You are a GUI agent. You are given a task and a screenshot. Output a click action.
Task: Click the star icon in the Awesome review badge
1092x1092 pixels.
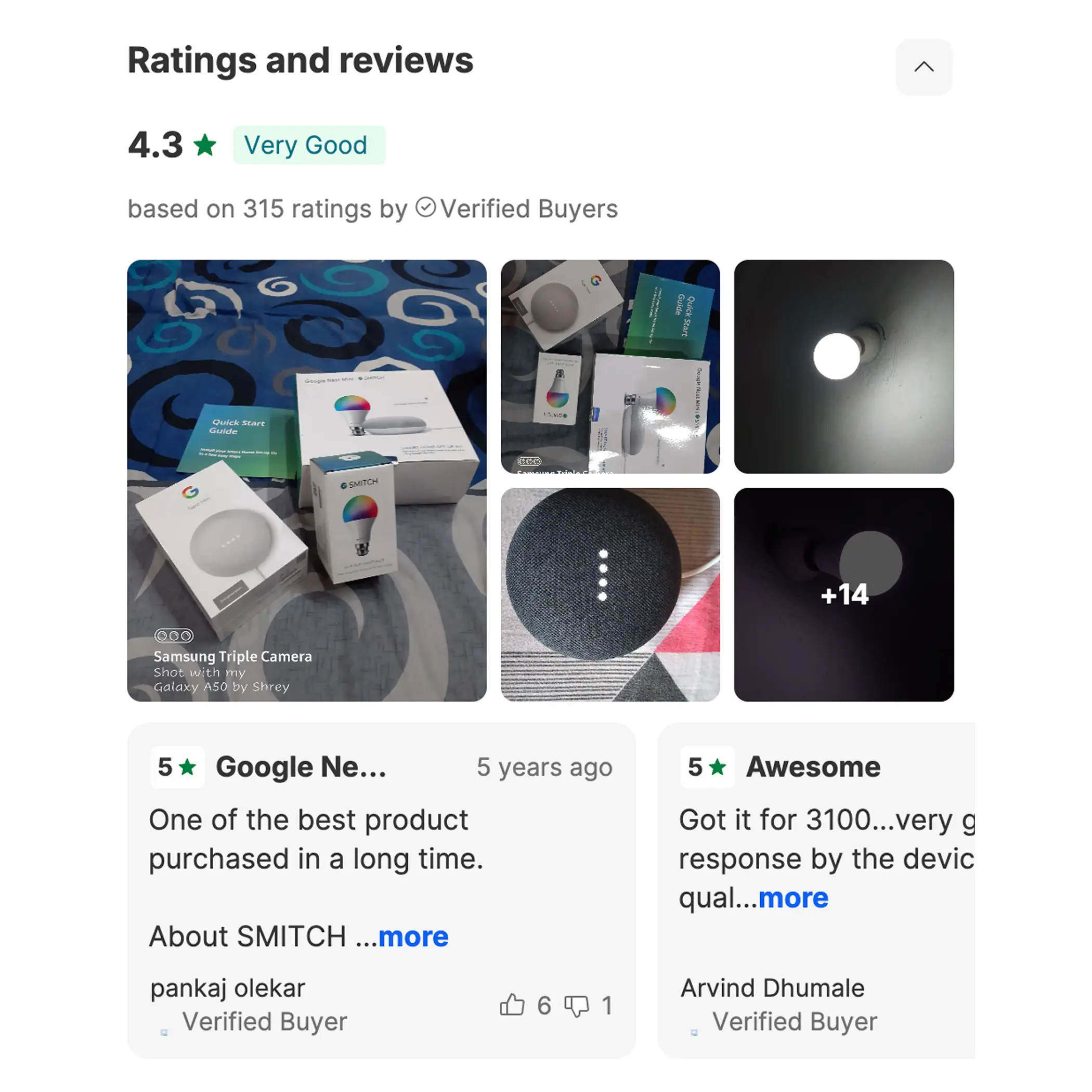click(x=718, y=768)
